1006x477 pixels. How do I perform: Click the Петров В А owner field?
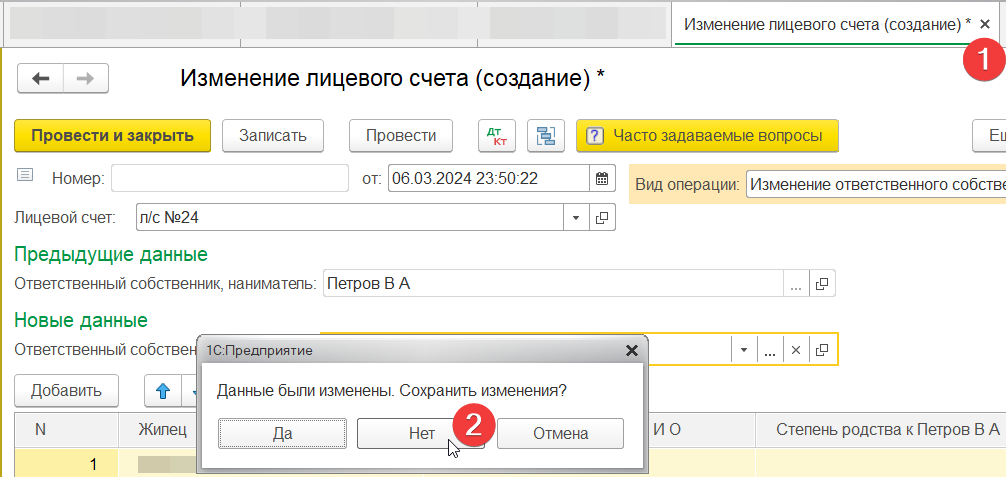click(554, 284)
